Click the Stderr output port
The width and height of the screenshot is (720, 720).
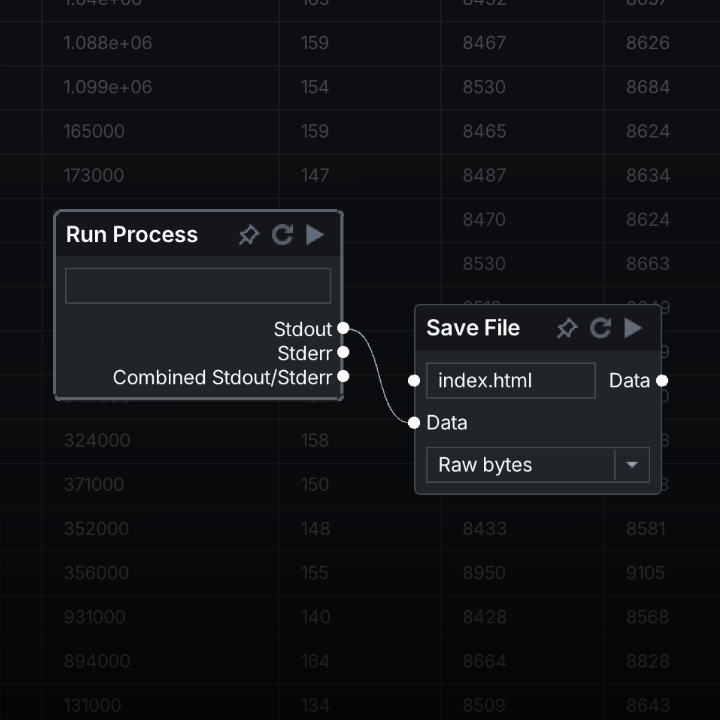pos(343,352)
